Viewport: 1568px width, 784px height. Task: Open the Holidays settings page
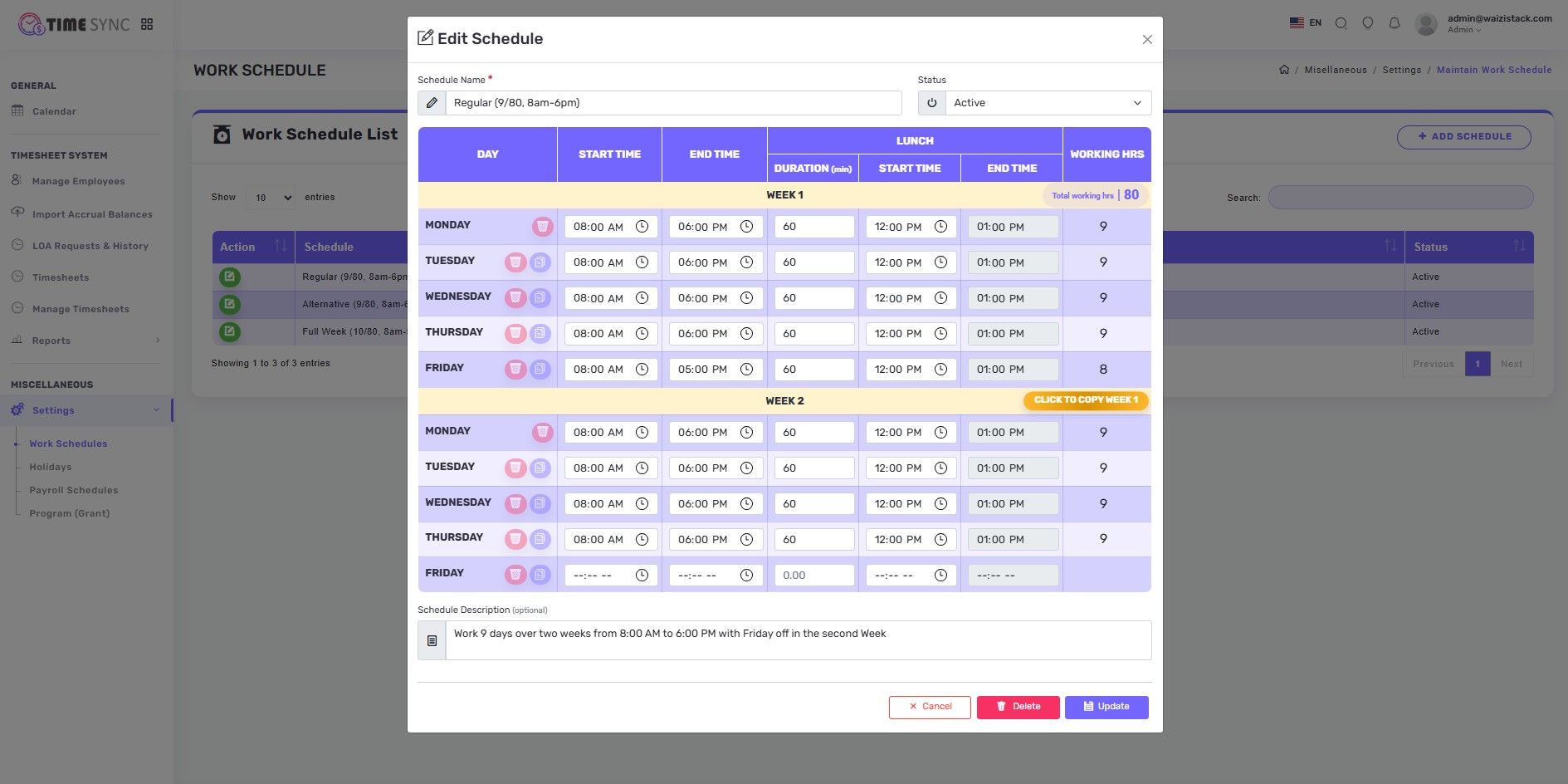51,467
